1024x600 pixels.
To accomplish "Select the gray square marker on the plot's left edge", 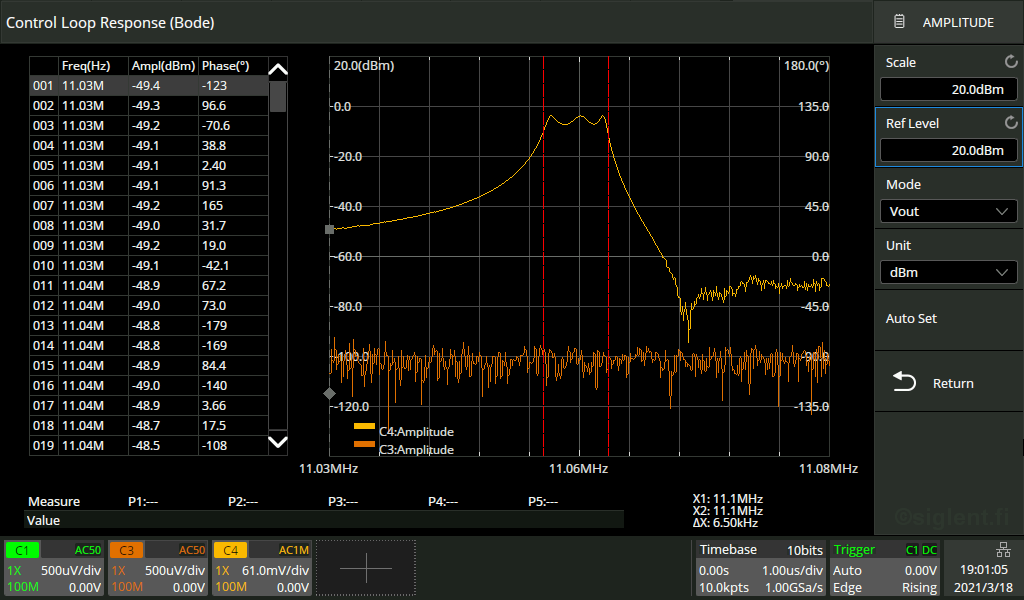I will [329, 229].
